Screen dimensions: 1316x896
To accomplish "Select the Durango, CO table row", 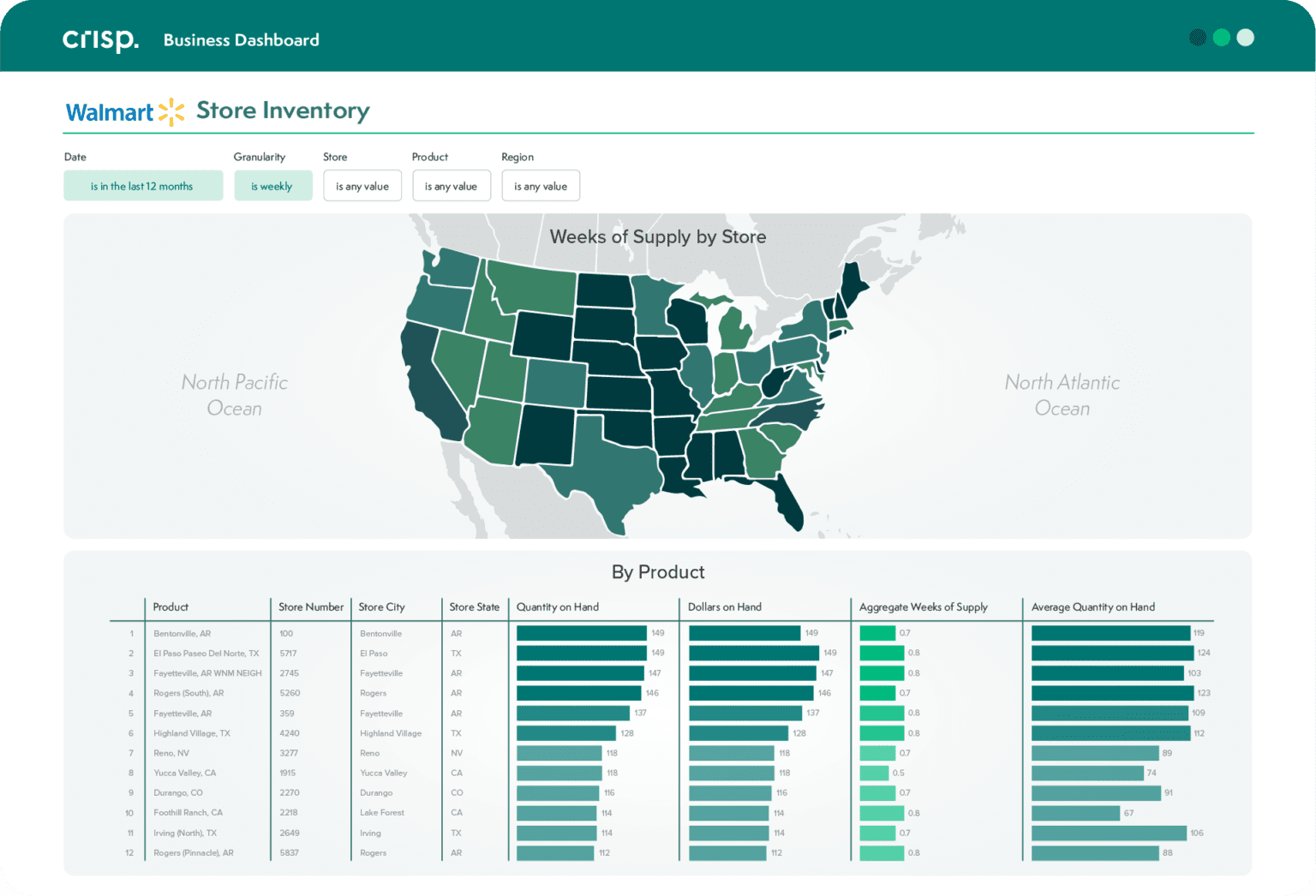I will pos(178,793).
